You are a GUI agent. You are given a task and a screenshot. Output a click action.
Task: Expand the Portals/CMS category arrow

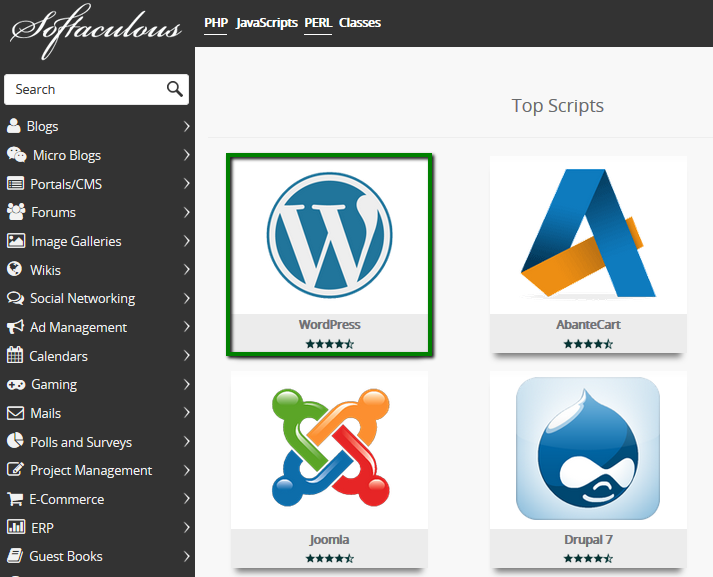pos(186,184)
